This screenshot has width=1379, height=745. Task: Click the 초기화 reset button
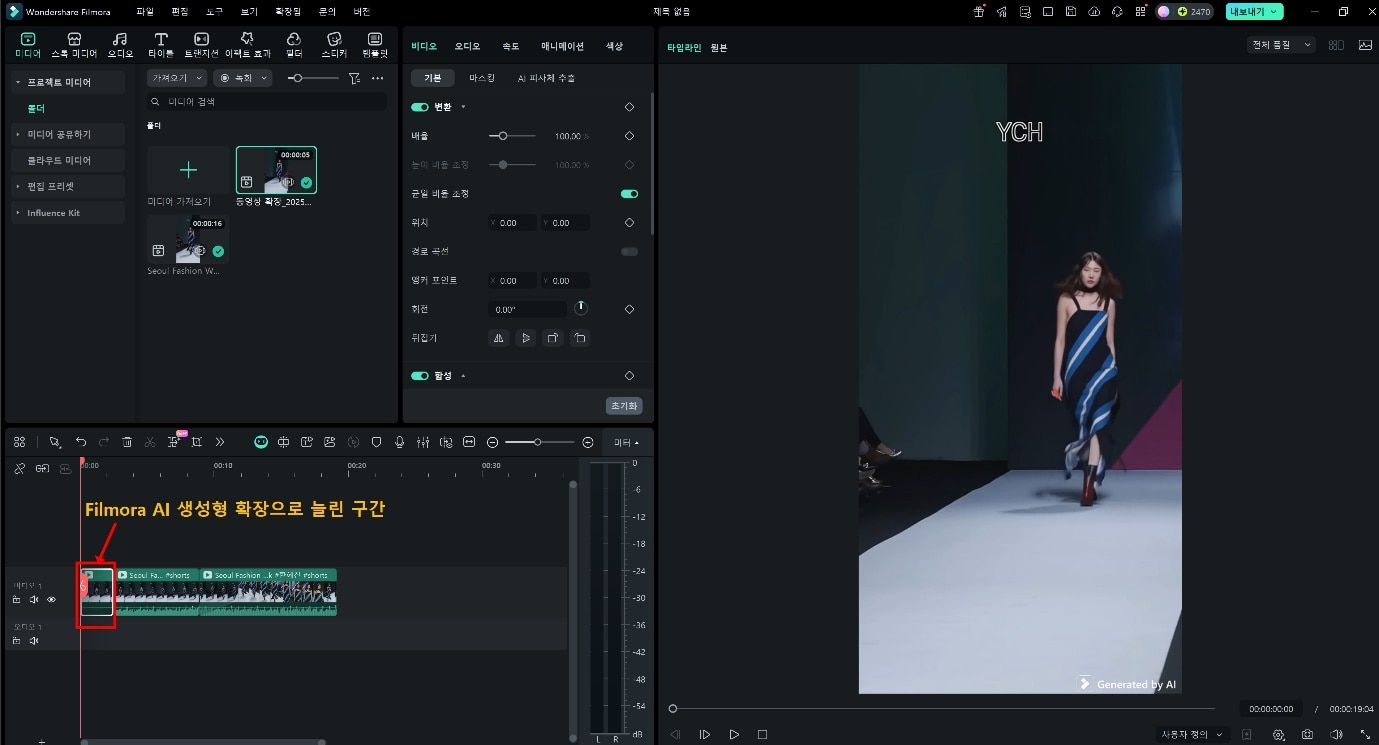(624, 406)
